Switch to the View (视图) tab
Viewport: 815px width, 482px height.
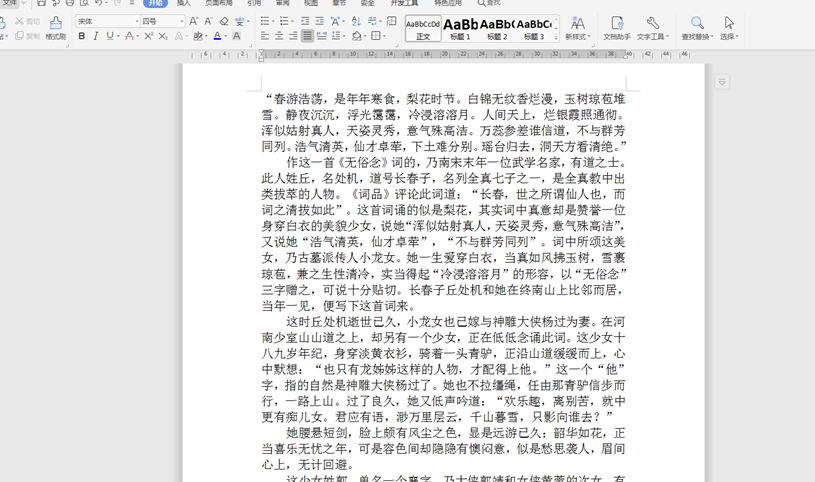pos(311,3)
